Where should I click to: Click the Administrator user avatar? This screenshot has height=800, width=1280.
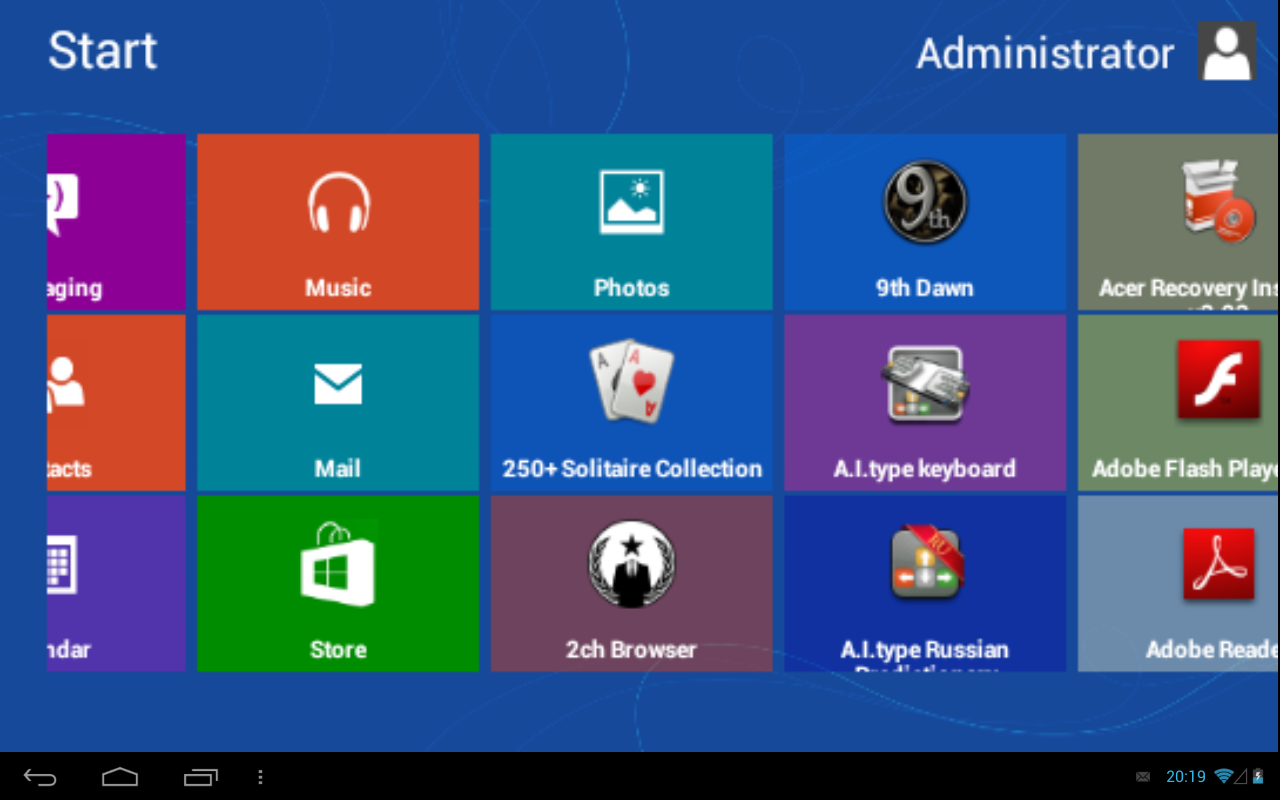[1227, 52]
